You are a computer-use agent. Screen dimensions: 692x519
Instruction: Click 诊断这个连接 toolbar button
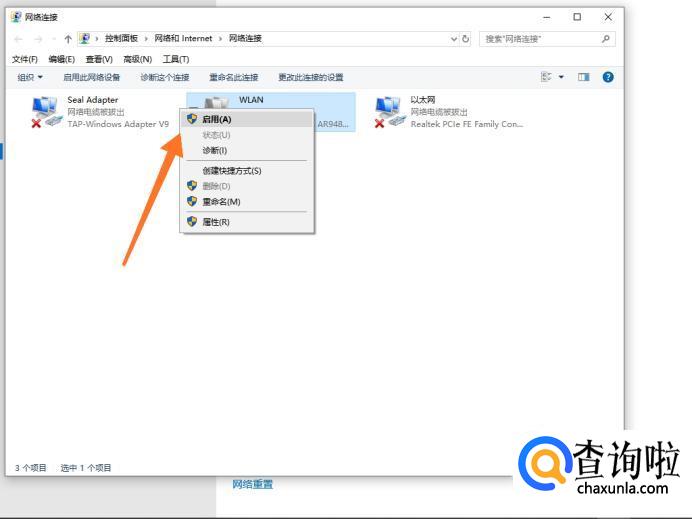coord(164,77)
